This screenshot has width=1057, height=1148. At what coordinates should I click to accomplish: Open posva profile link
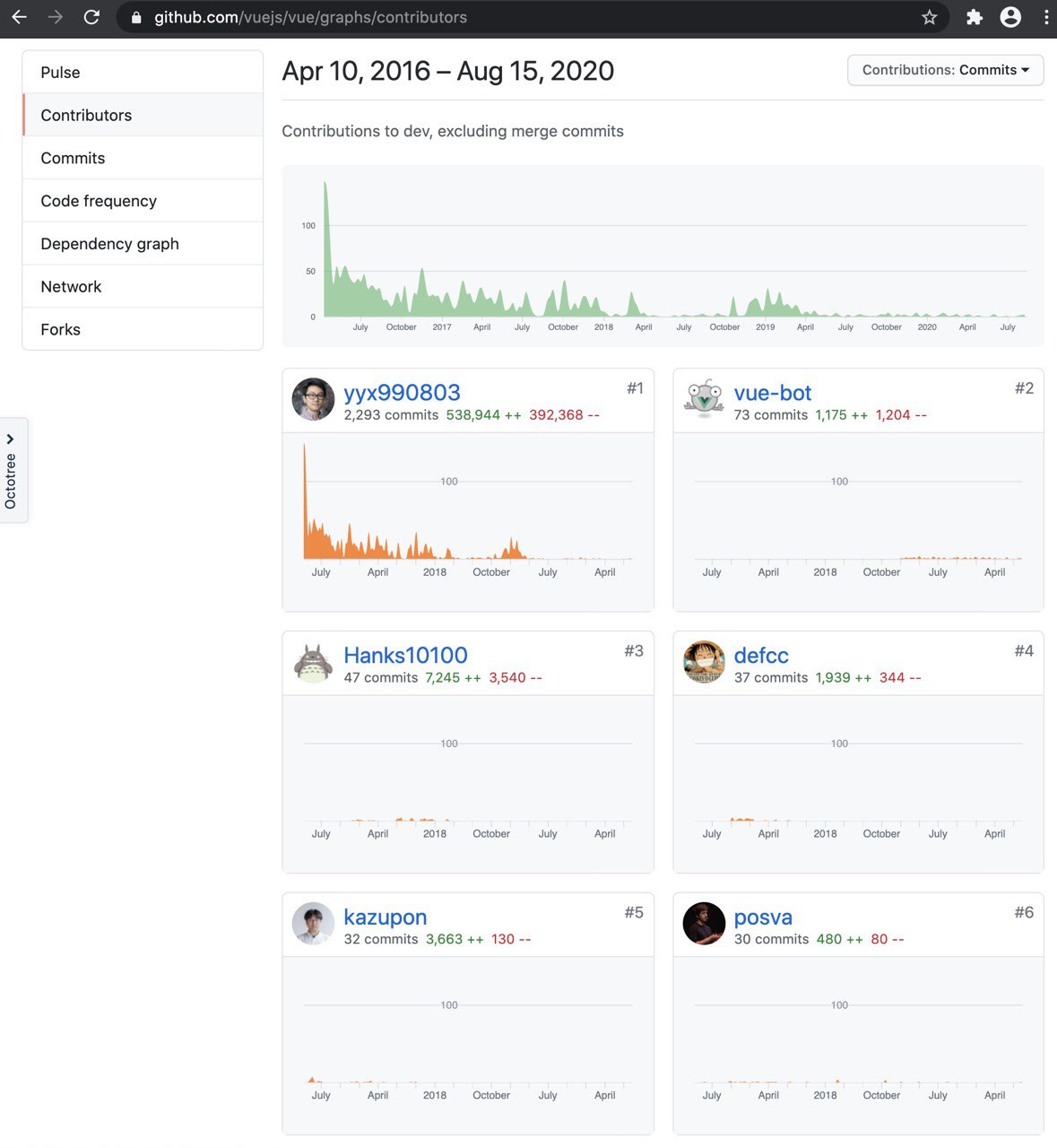[763, 917]
